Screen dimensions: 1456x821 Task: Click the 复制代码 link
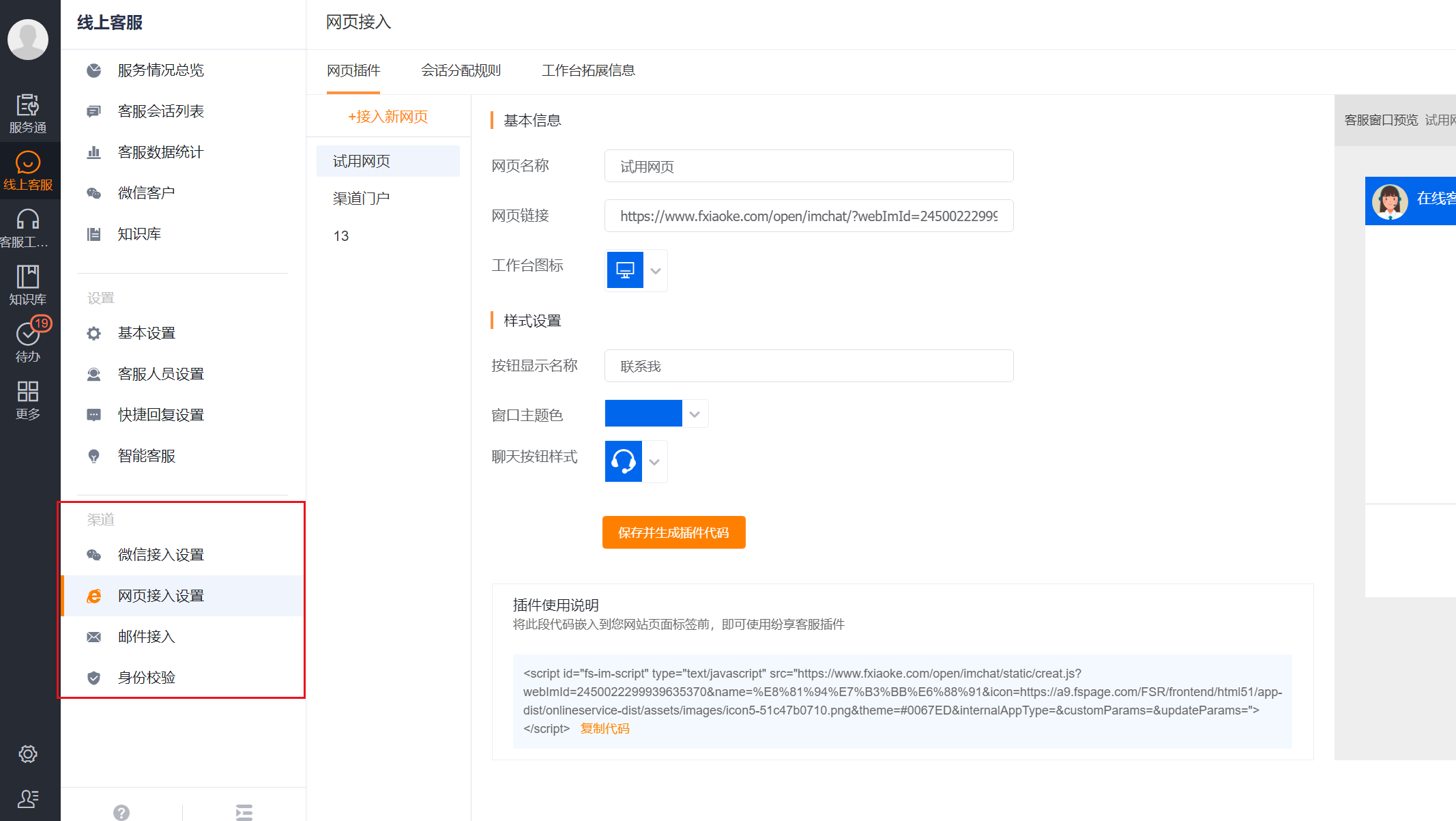click(605, 729)
